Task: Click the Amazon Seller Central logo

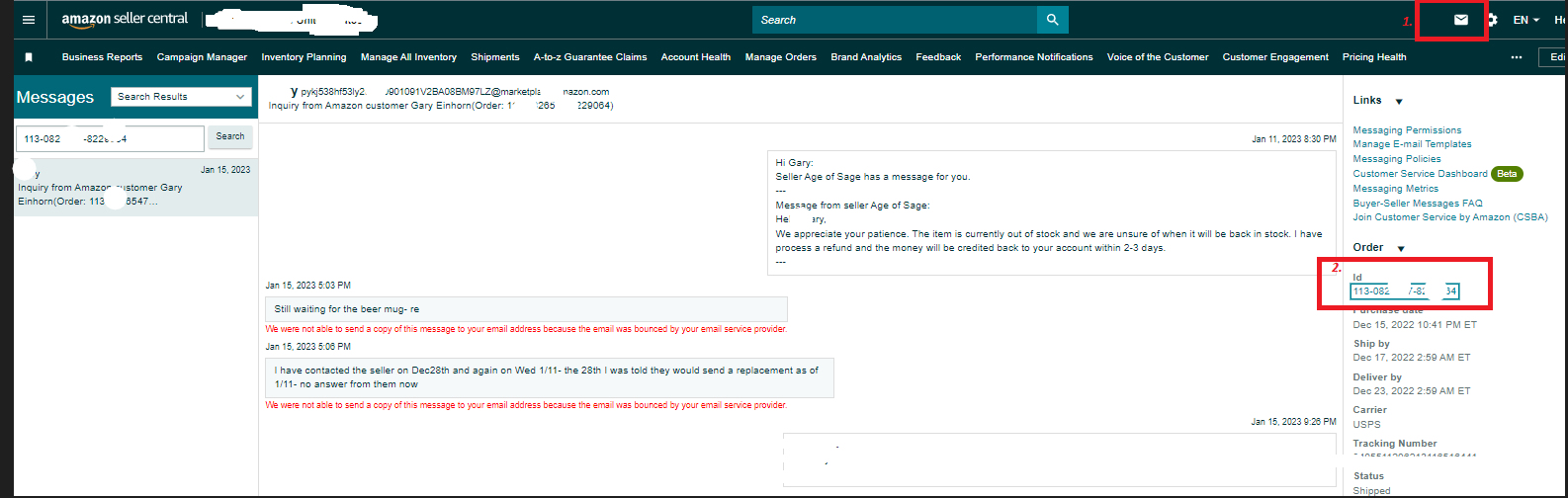Action: tap(125, 20)
